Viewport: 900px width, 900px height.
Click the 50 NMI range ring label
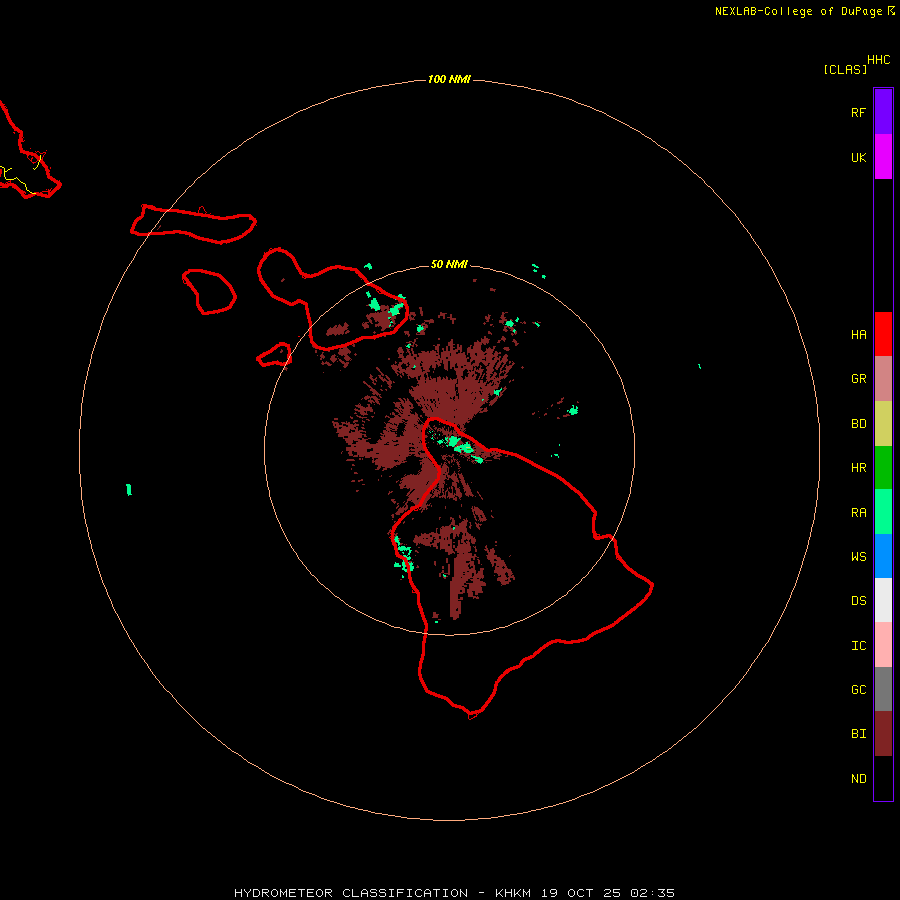pyautogui.click(x=449, y=264)
